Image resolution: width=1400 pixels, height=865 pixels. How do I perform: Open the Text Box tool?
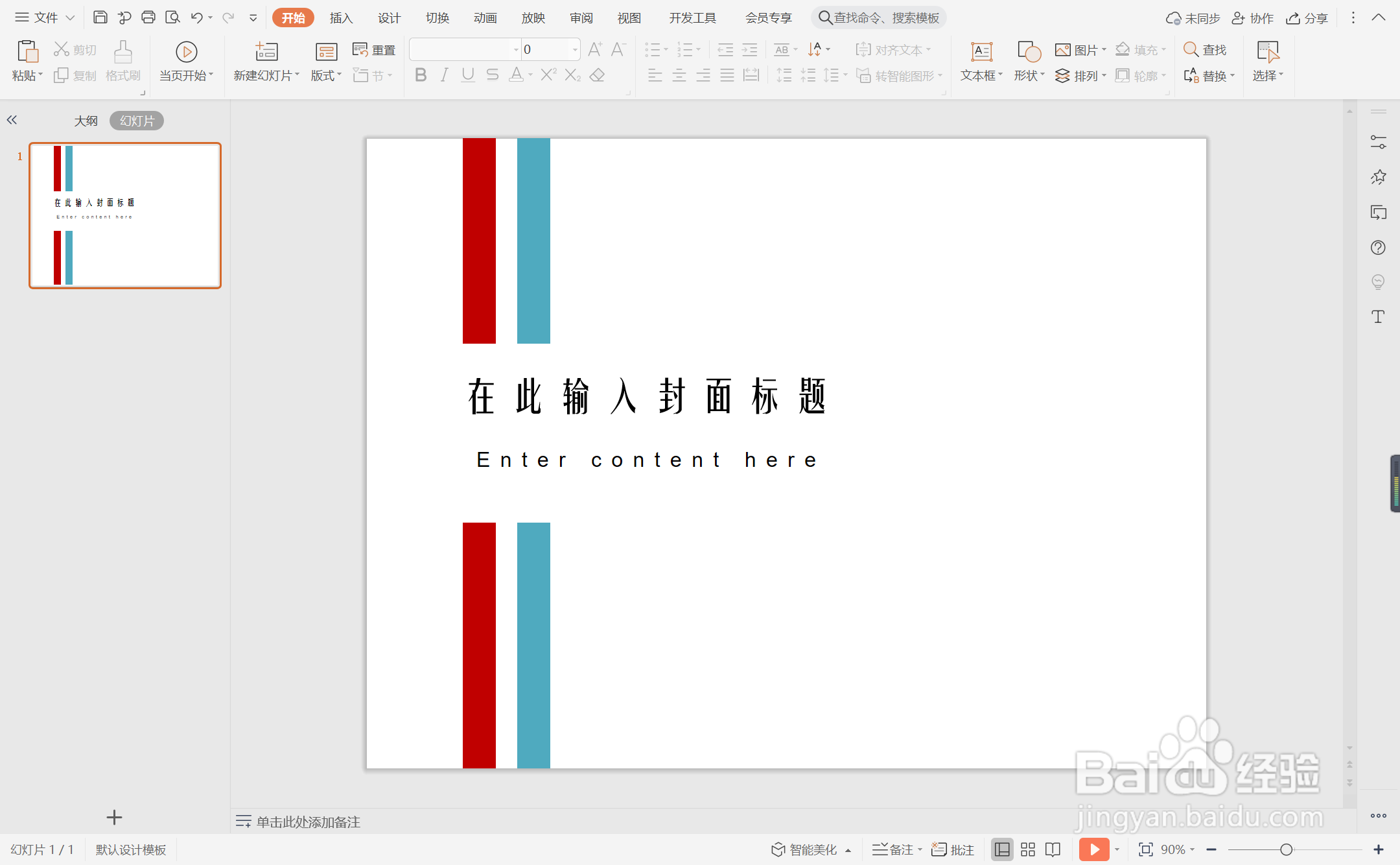point(981,52)
